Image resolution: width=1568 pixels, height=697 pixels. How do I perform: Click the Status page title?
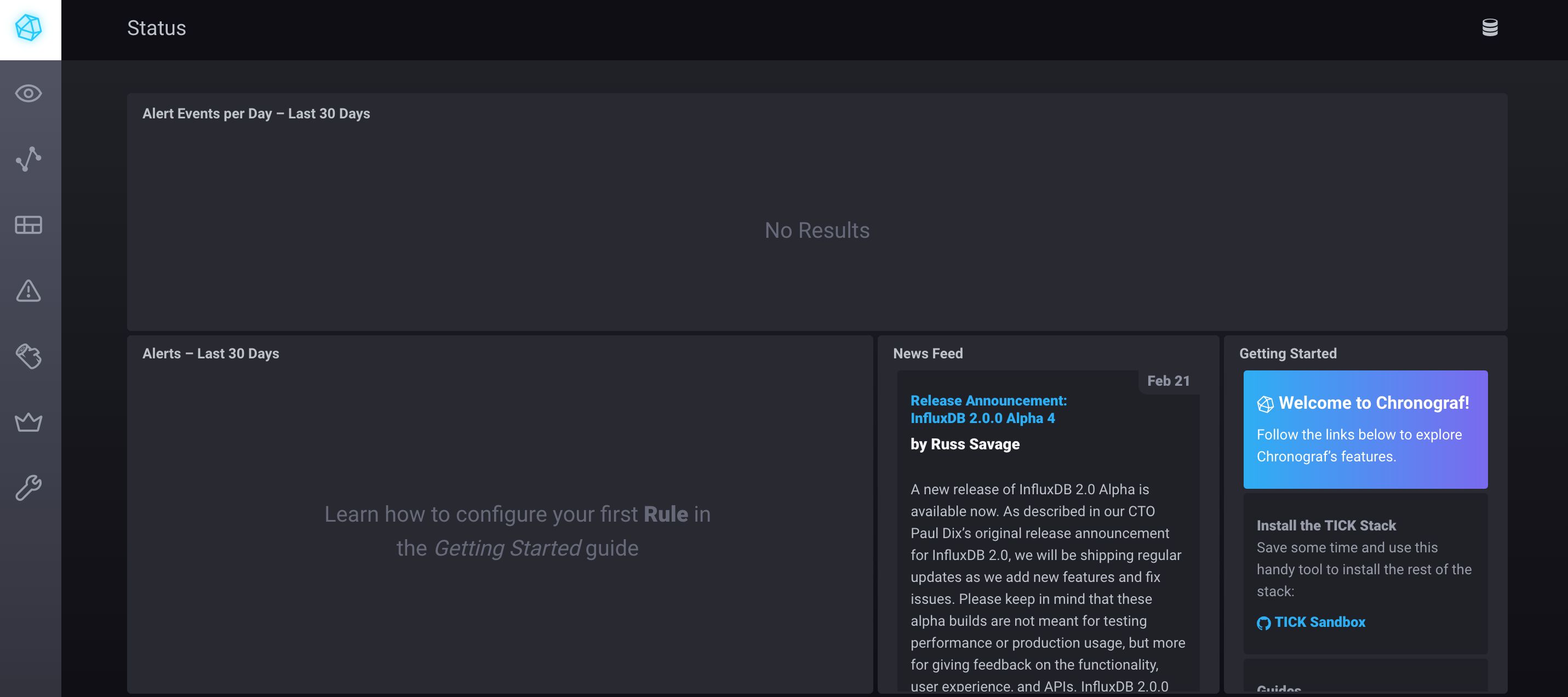[x=157, y=28]
